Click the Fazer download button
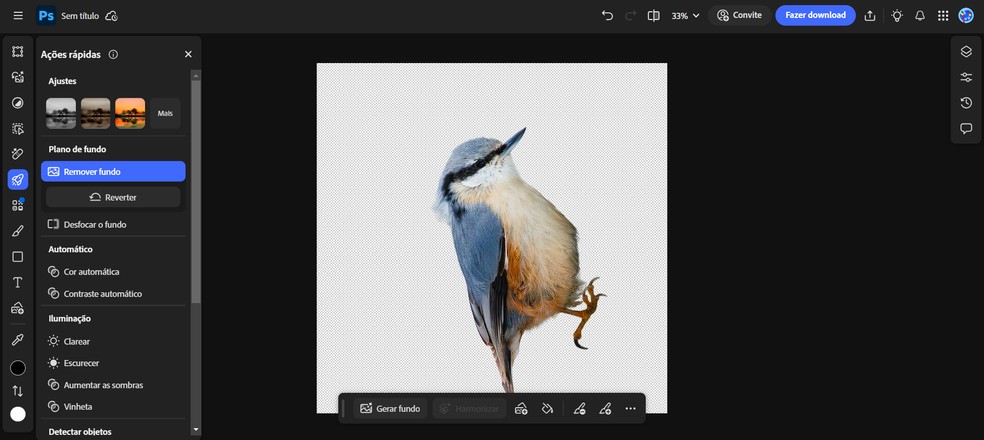Image resolution: width=984 pixels, height=440 pixels. 815,15
